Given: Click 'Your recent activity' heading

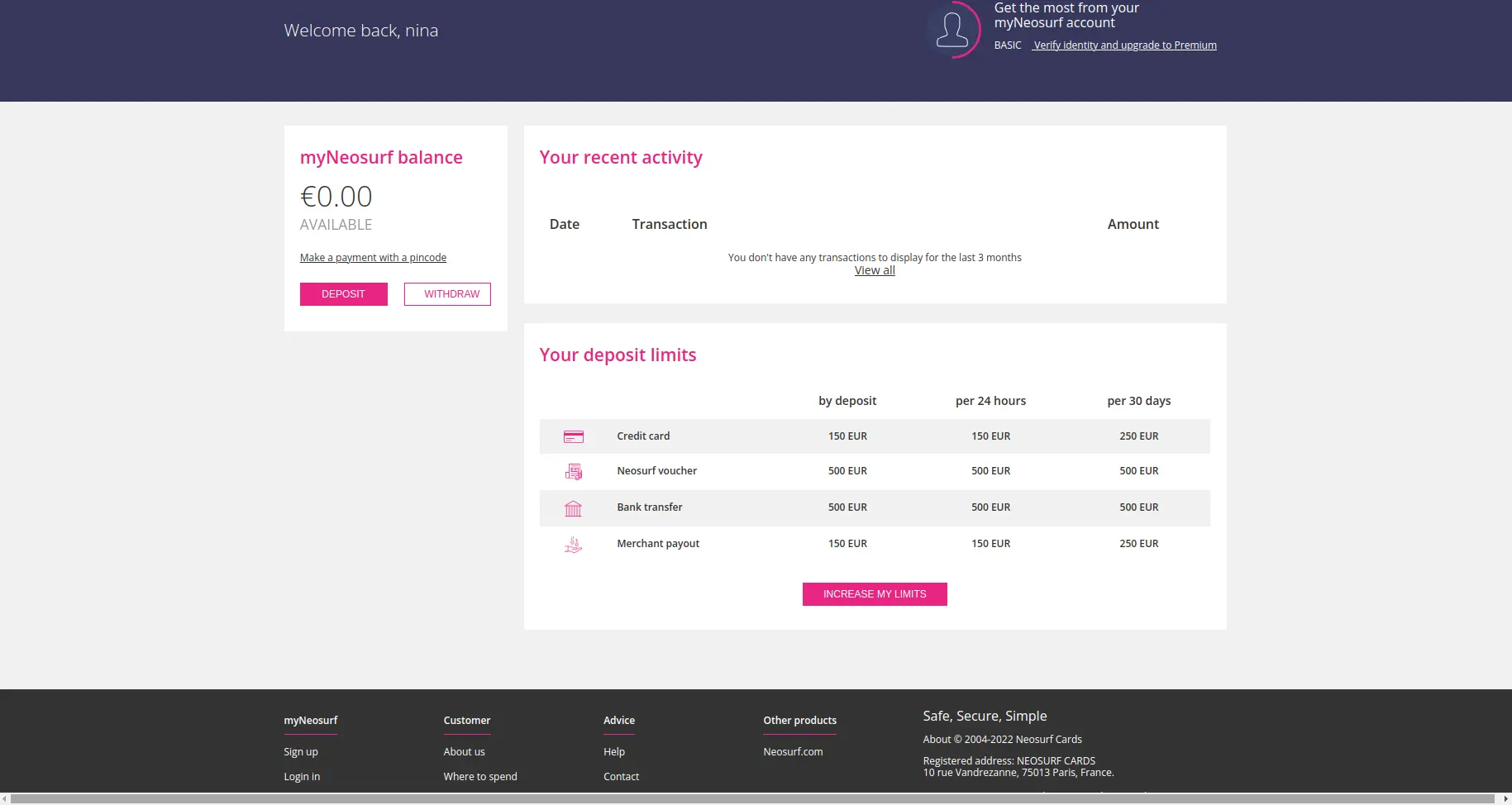Looking at the screenshot, I should [621, 158].
